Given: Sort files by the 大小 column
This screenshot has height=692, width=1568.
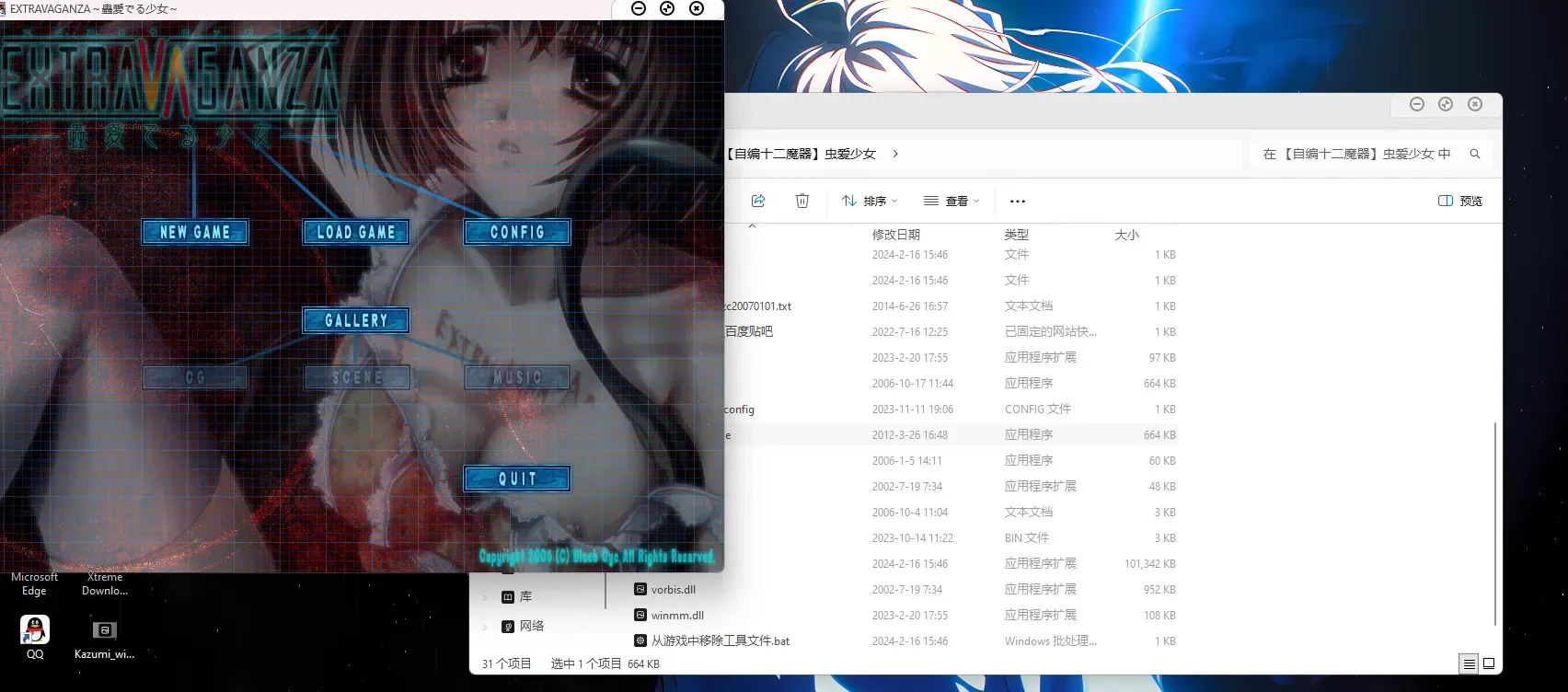Looking at the screenshot, I should (x=1127, y=235).
